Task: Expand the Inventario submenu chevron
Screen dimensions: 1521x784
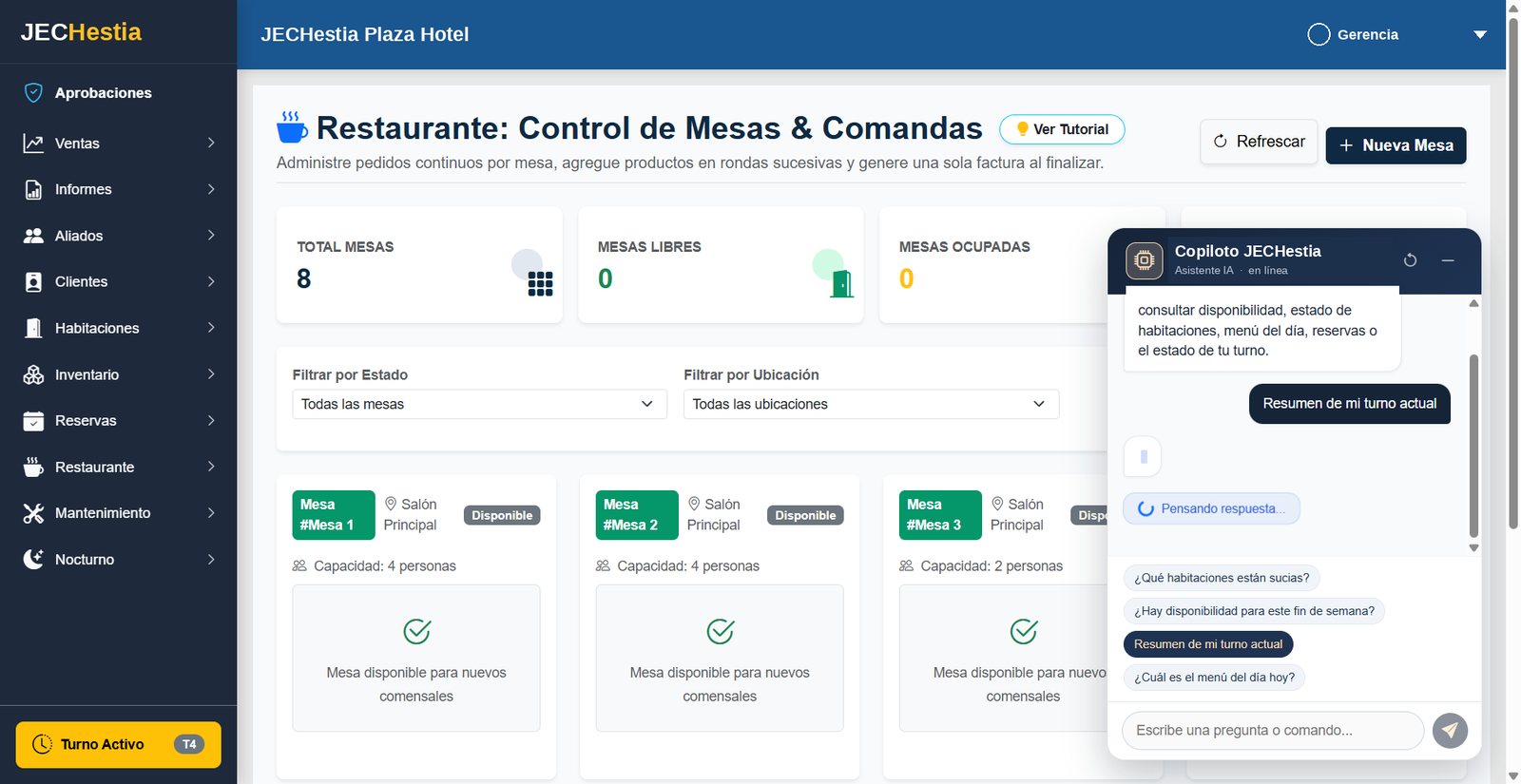Action: point(211,374)
